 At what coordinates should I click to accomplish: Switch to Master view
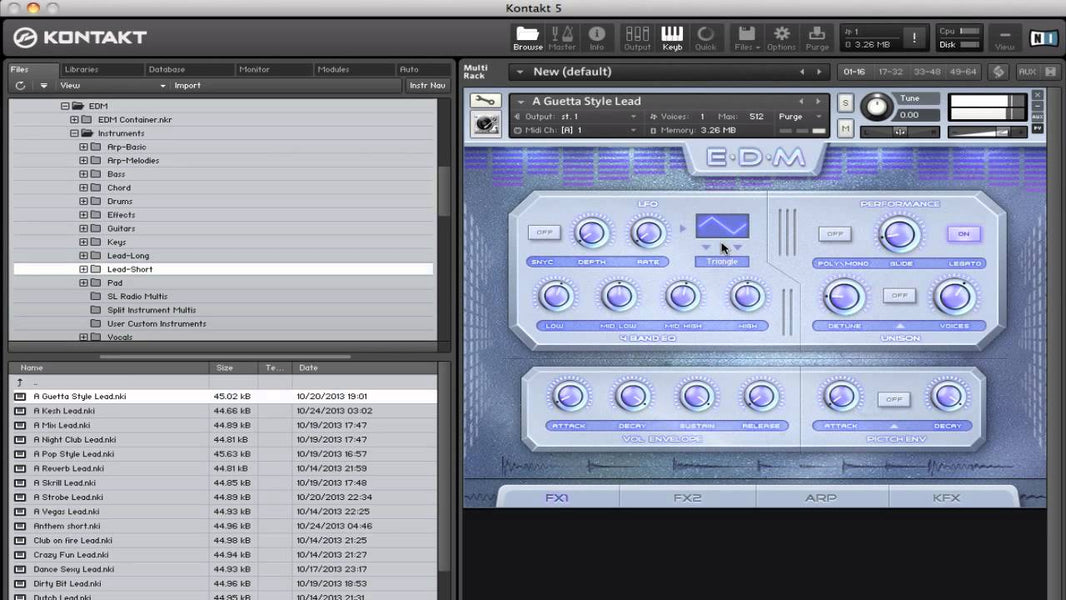pos(562,37)
